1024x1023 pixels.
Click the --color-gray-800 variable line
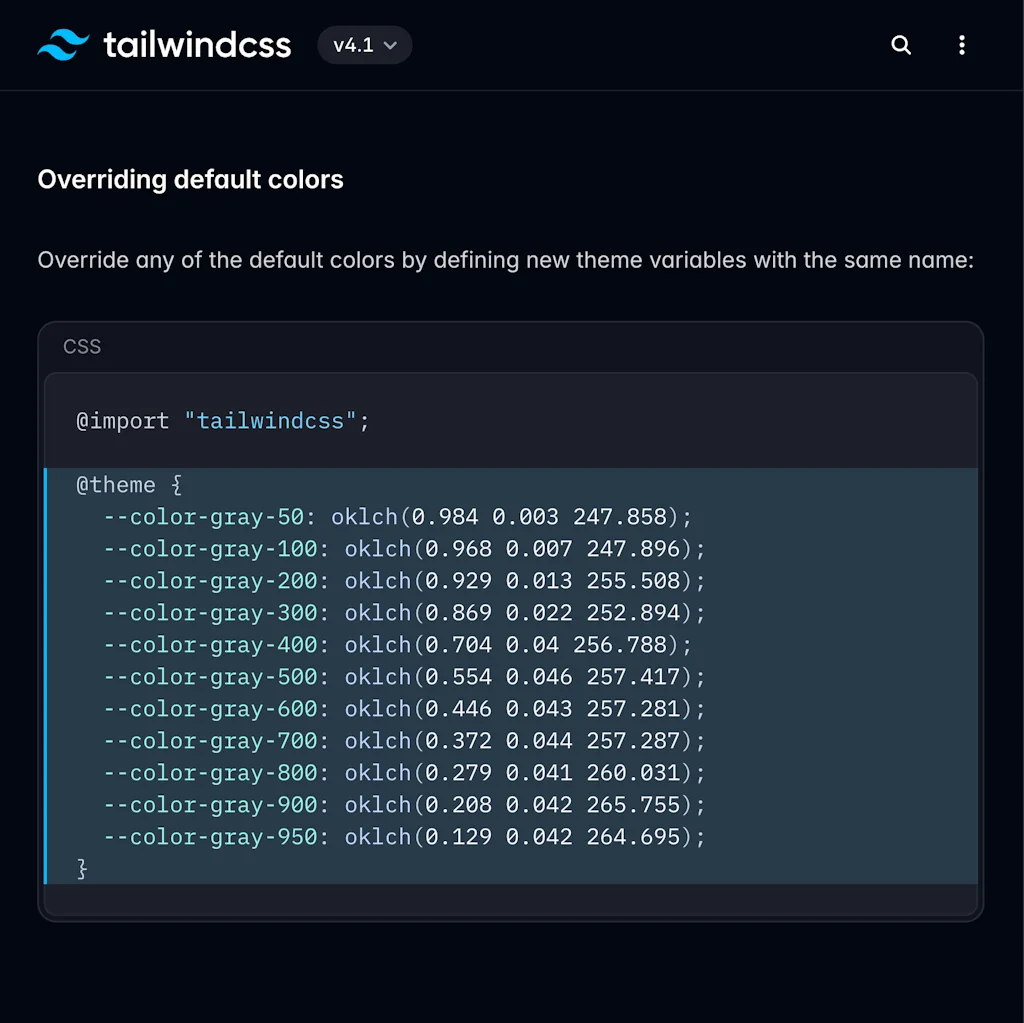pyautogui.click(x=404, y=773)
